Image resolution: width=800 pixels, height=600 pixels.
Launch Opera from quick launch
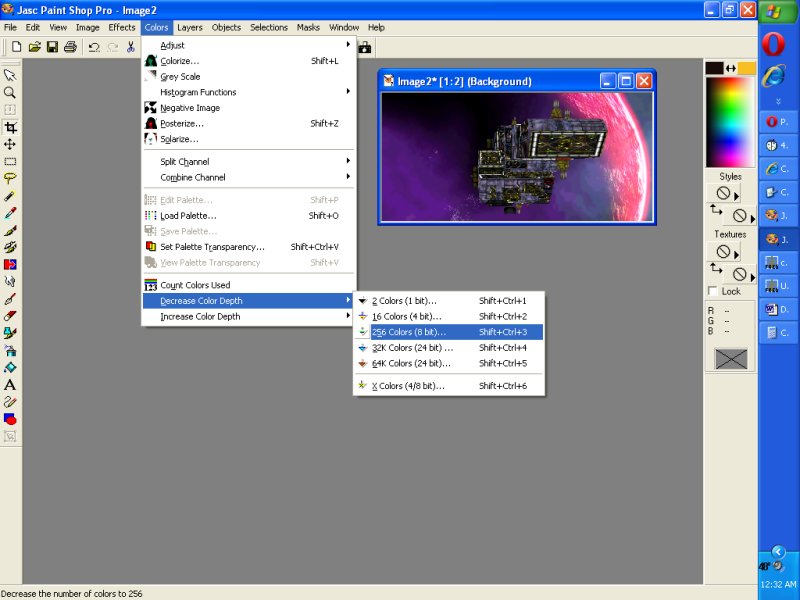pos(773,44)
